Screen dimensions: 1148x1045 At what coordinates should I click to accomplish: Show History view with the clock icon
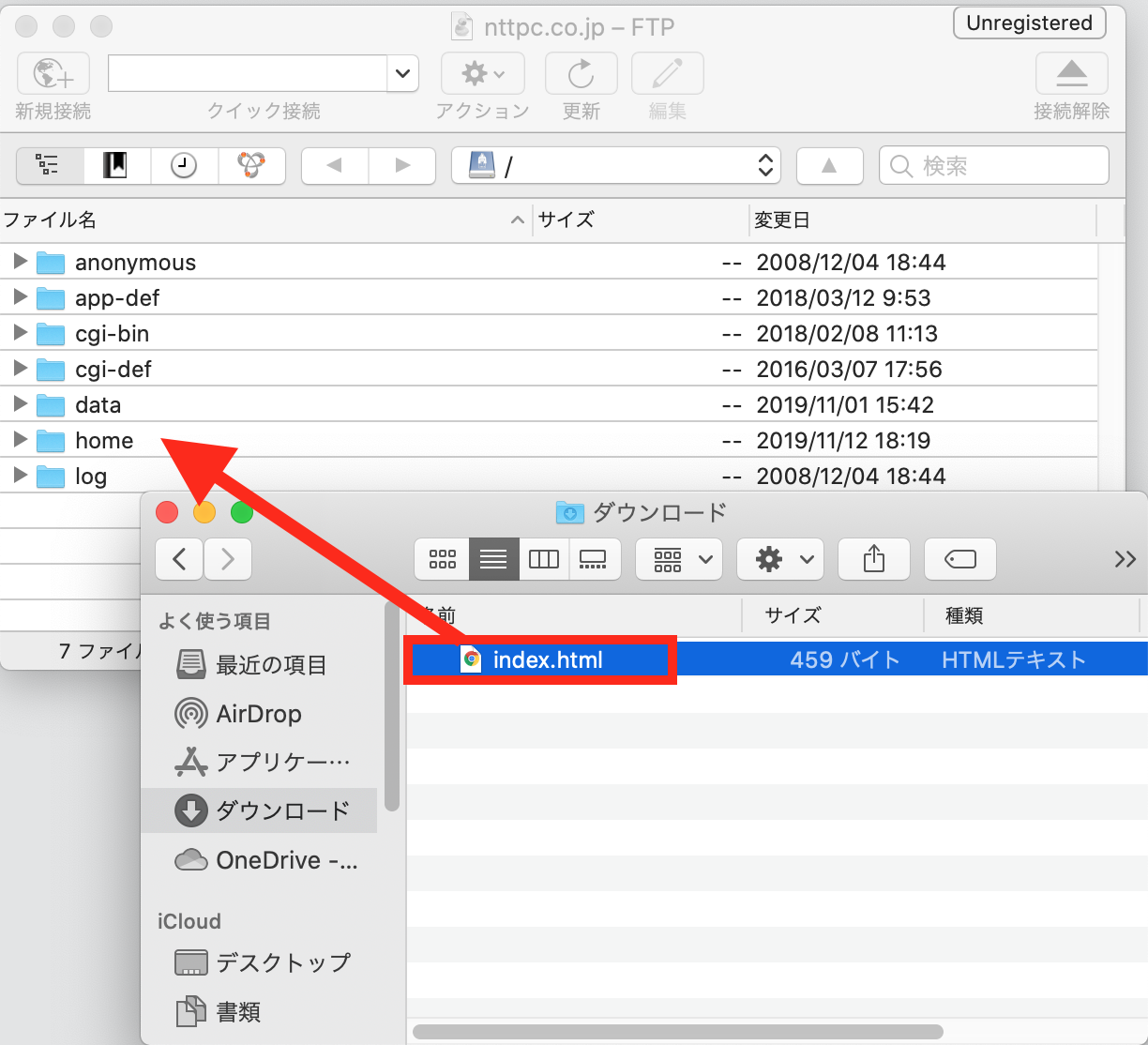[184, 166]
